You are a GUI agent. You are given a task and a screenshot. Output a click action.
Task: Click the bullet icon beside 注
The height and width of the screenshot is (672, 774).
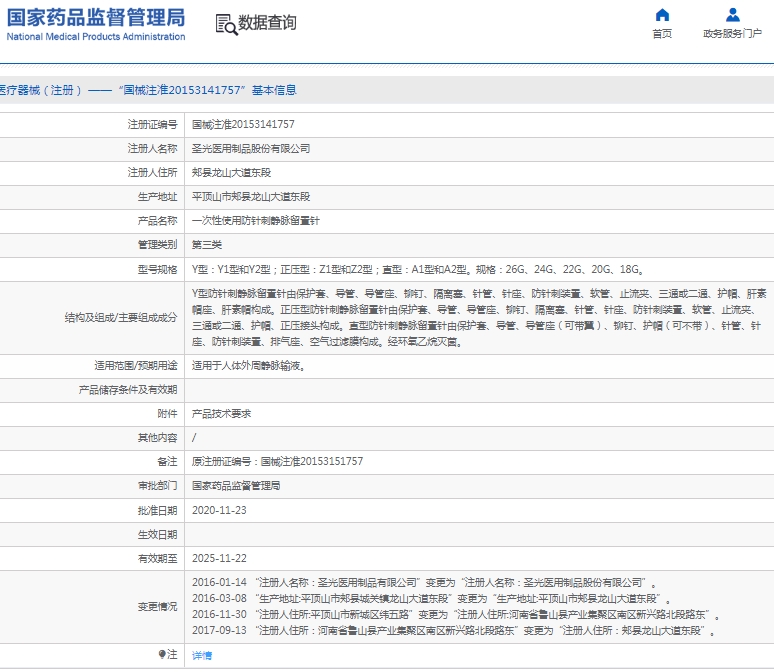coord(161,654)
